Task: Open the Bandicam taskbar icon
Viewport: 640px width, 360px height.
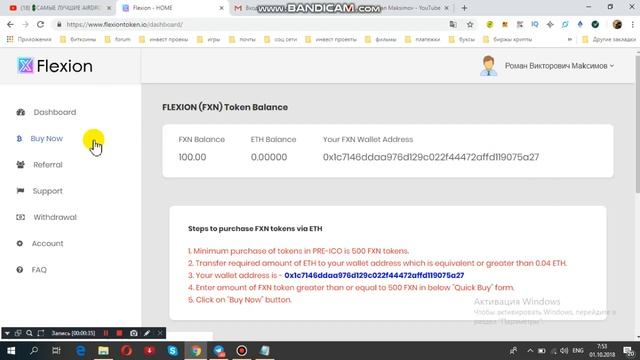Action: point(242,351)
